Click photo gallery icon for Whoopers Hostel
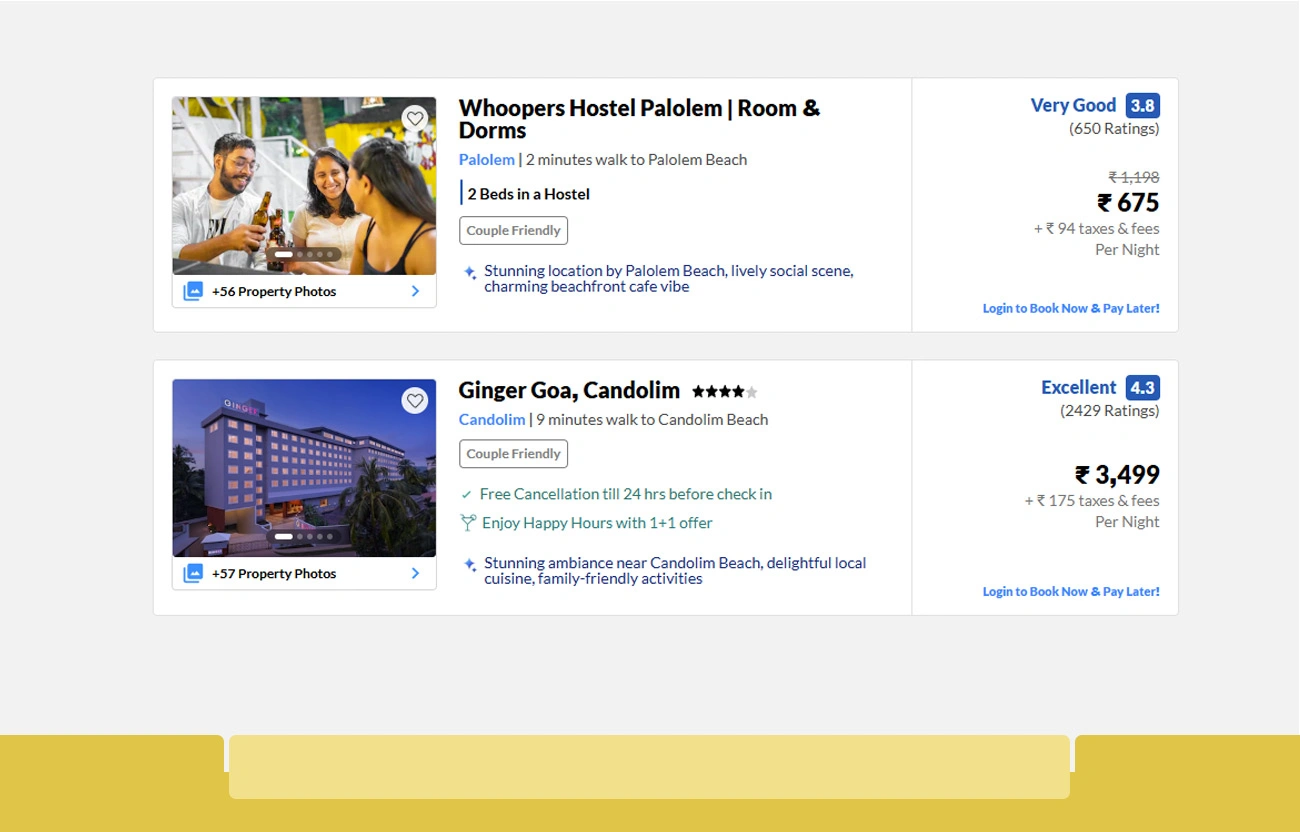This screenshot has height=832, width=1300. pyautogui.click(x=193, y=291)
